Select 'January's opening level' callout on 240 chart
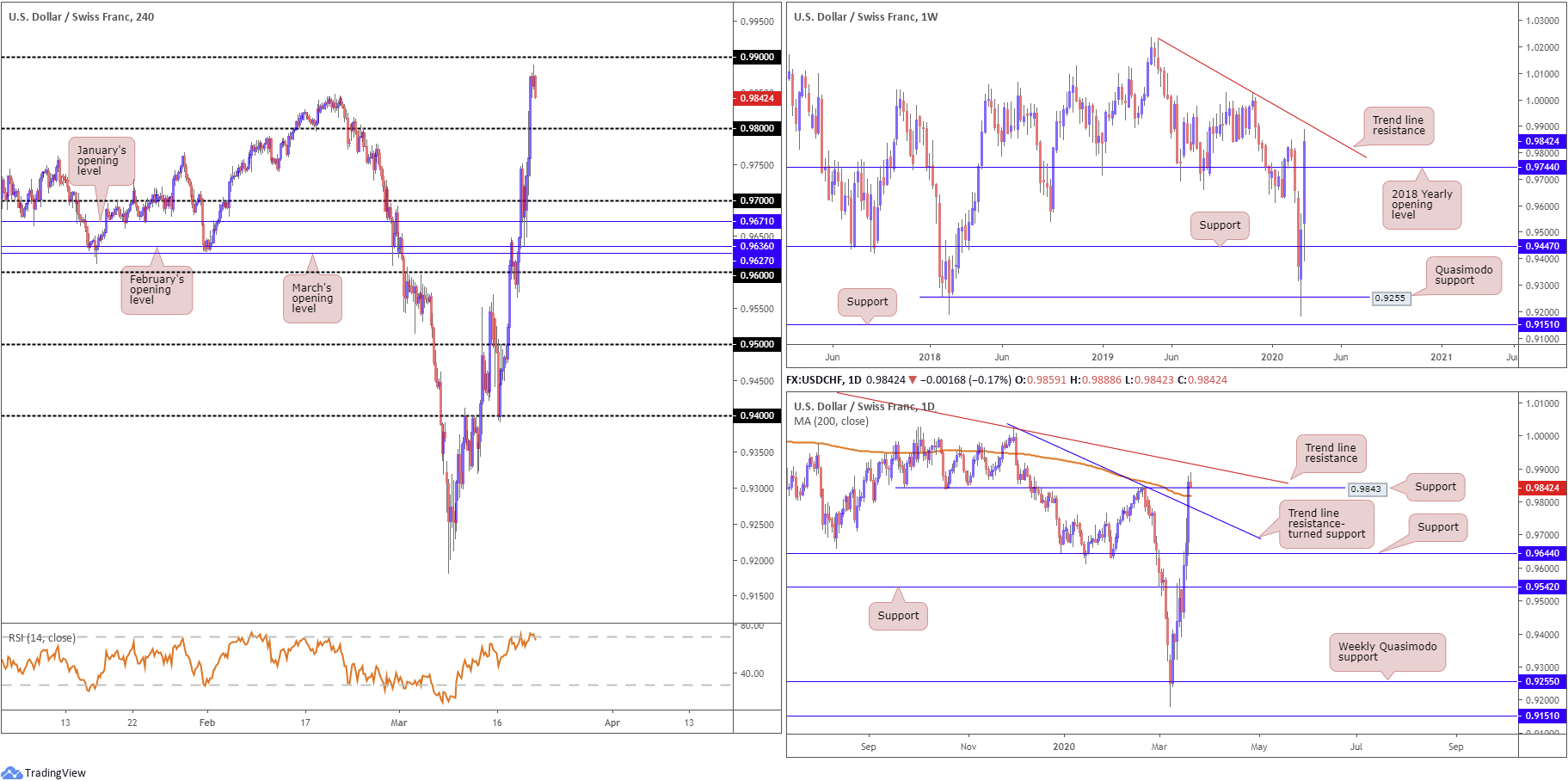The image size is (1568, 781). (101, 161)
